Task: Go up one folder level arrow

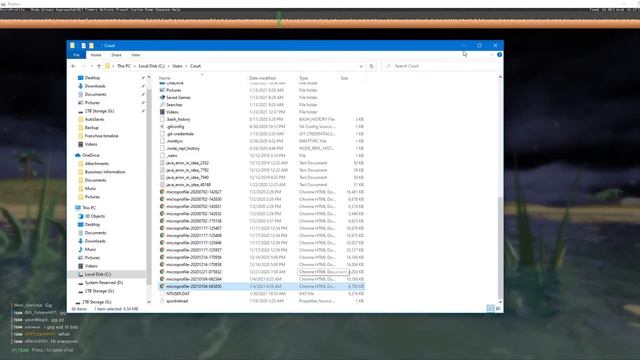Action: click(x=99, y=66)
